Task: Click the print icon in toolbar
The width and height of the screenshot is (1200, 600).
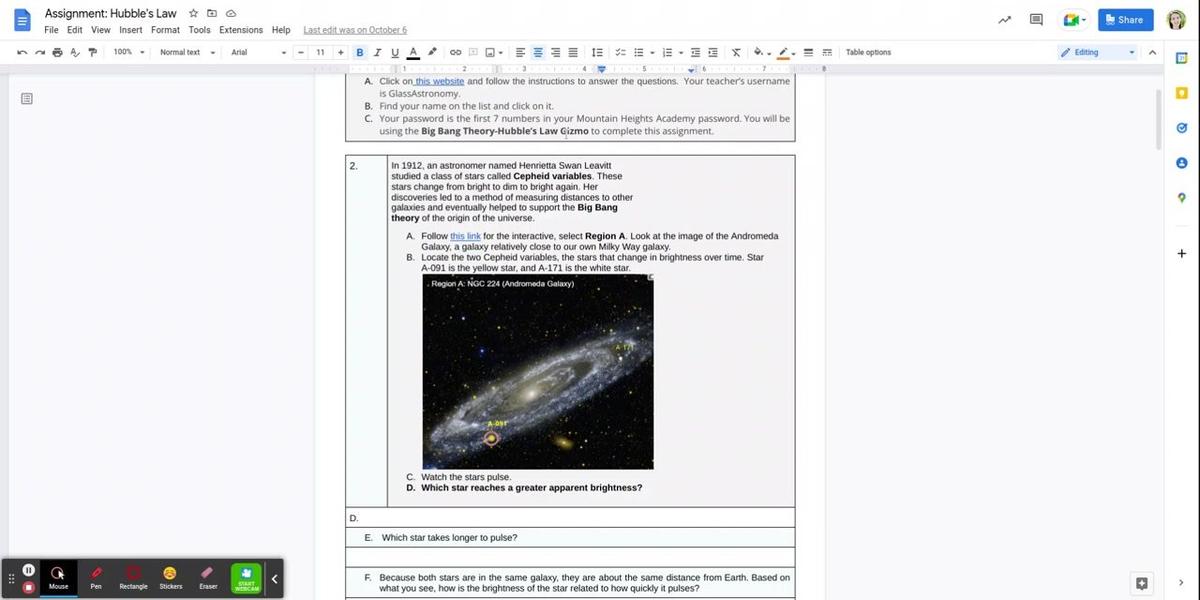Action: pos(57,52)
